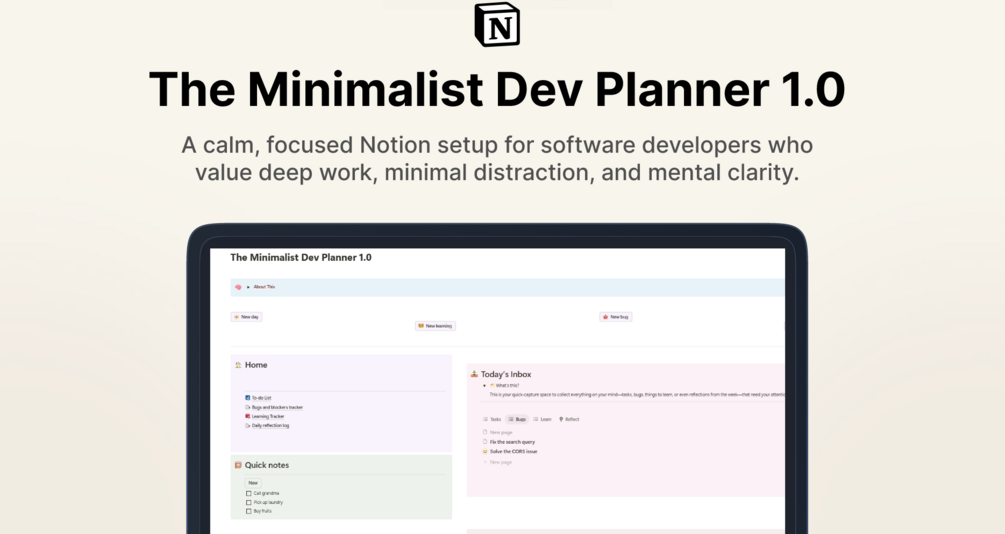Click the Quick notes heading
This screenshot has width=1005, height=534.
point(267,465)
